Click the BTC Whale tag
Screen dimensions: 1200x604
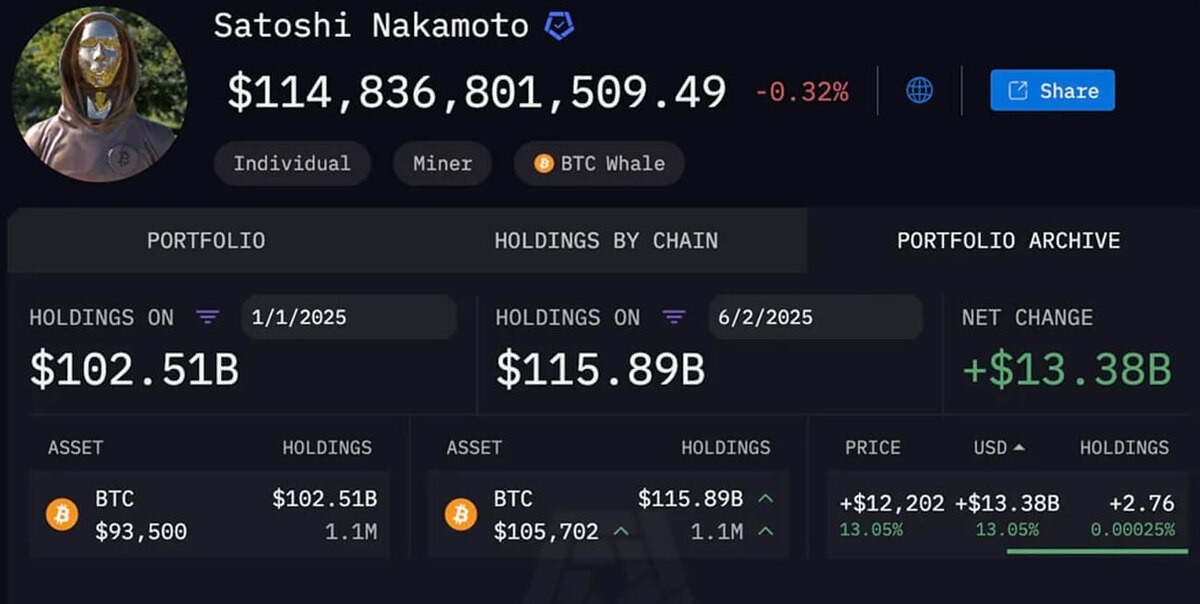599,164
